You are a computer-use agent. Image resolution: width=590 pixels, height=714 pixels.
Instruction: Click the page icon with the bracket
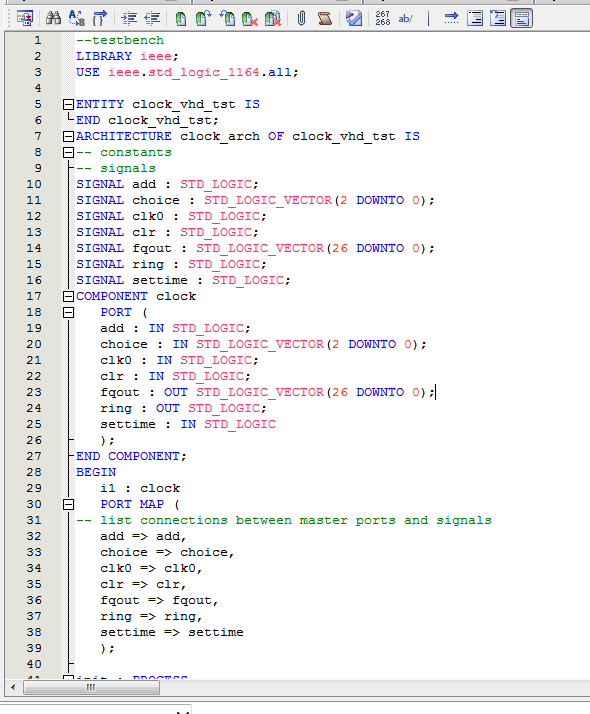tap(498, 18)
